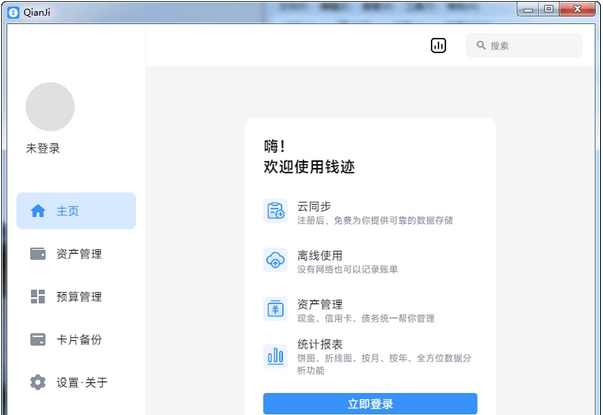The height and width of the screenshot is (415, 603).
Task: Click the gray profile avatar circle
Action: [50, 107]
